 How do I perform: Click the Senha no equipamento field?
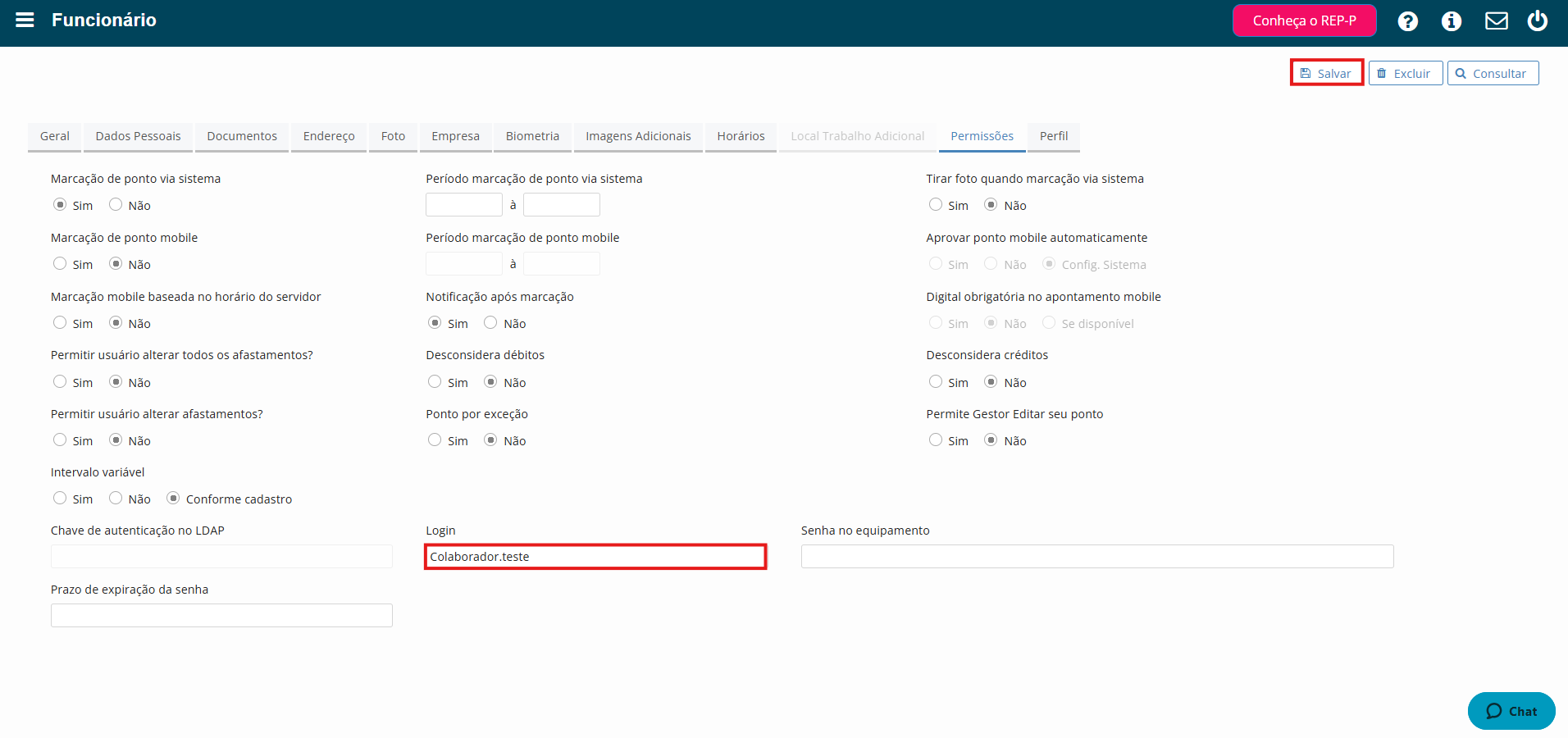1097,556
